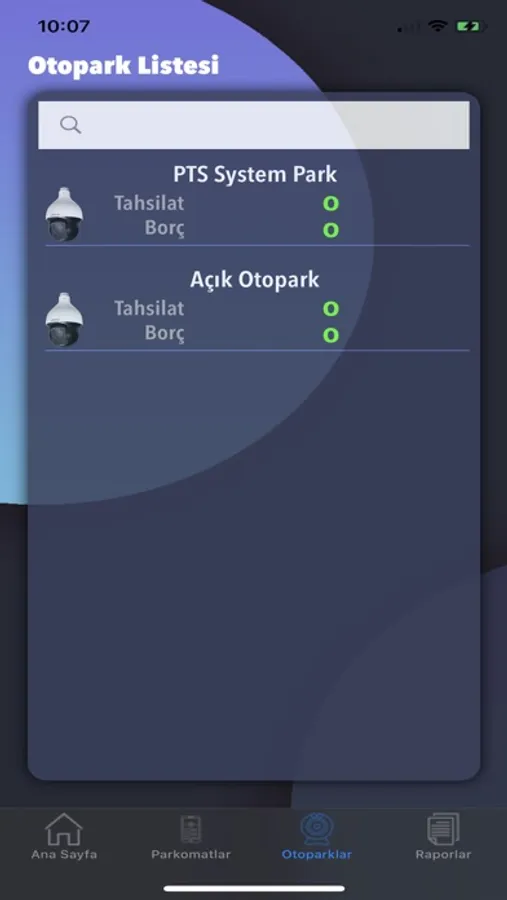Tap the search magnifier icon
The width and height of the screenshot is (507, 900).
pyautogui.click(x=71, y=125)
